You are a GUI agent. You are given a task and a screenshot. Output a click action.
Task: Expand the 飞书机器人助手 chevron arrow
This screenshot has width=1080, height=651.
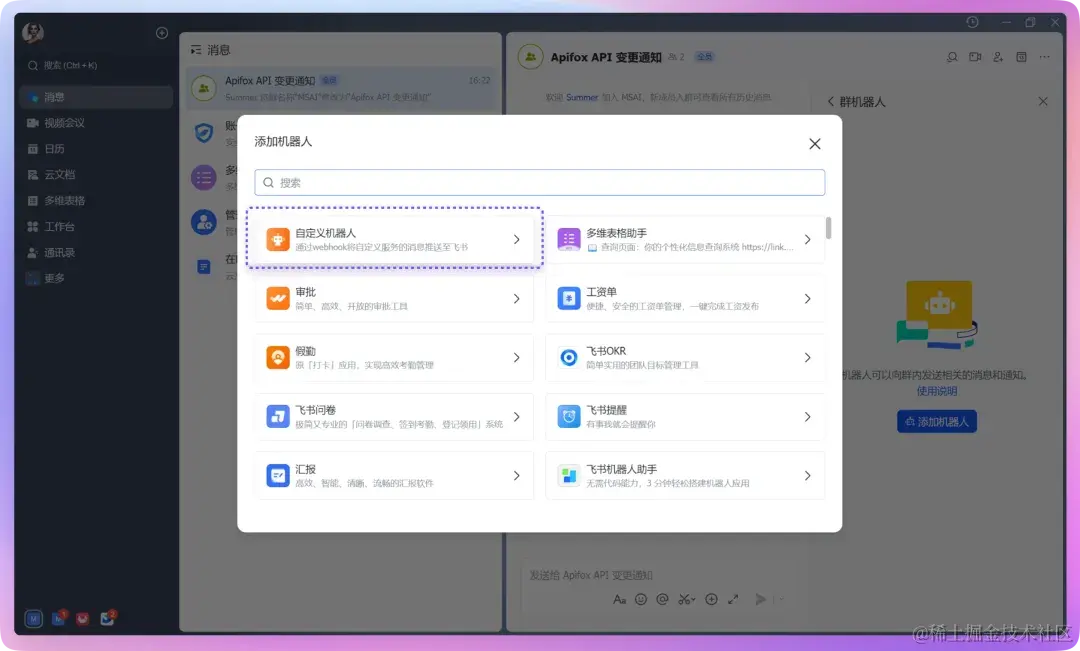point(807,475)
